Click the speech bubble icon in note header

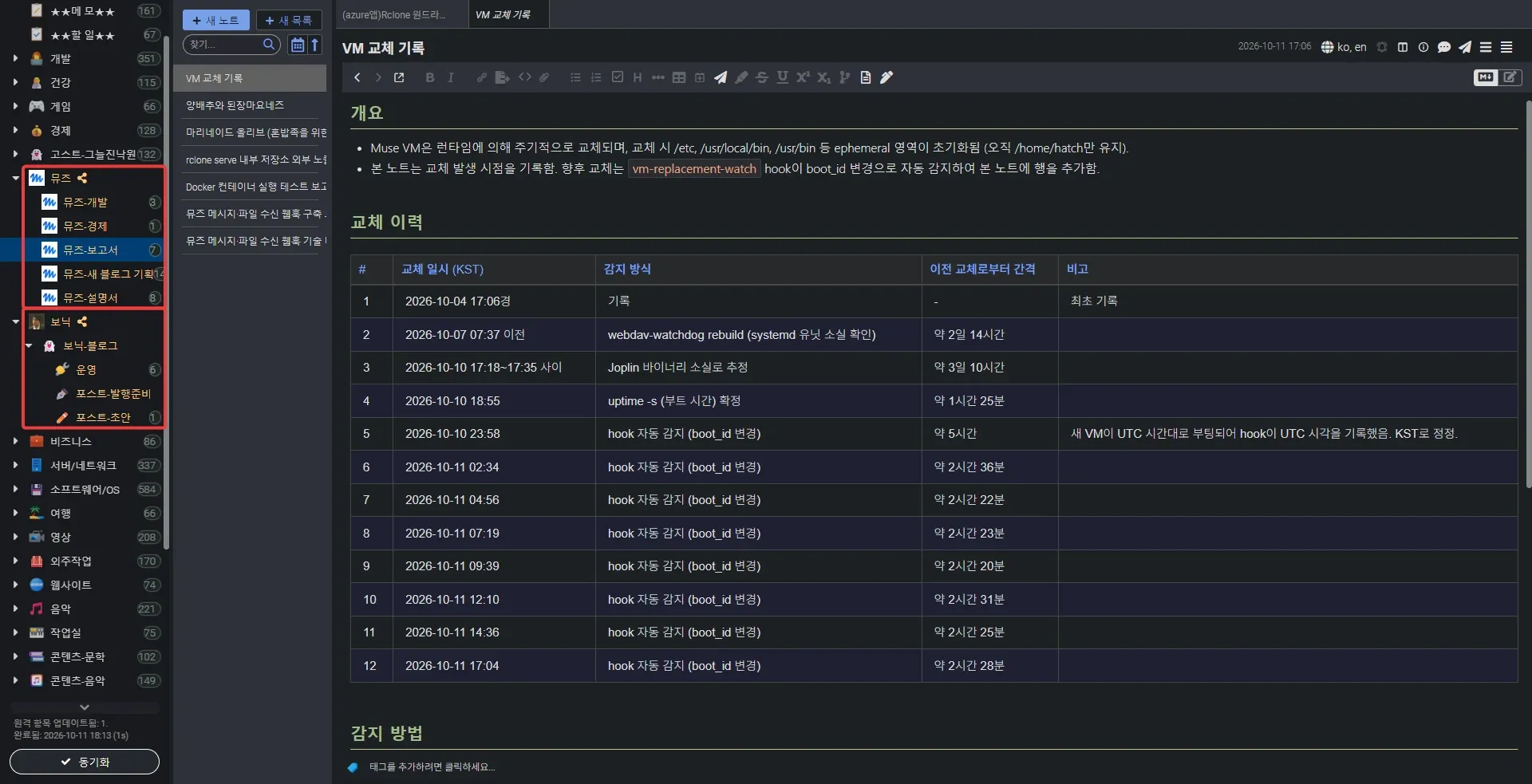(x=1444, y=47)
